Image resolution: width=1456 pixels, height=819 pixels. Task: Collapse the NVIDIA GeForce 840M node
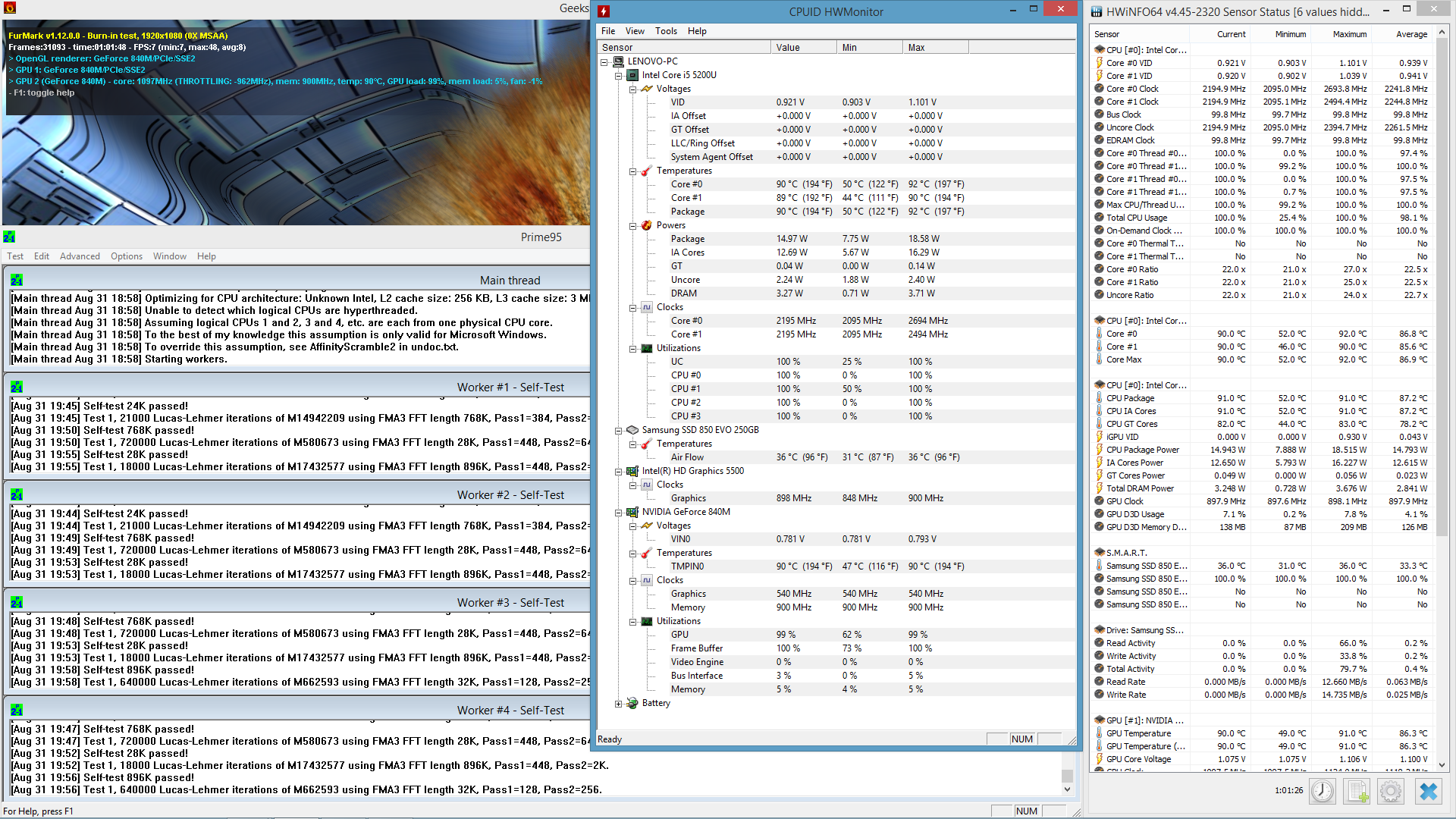coord(618,513)
